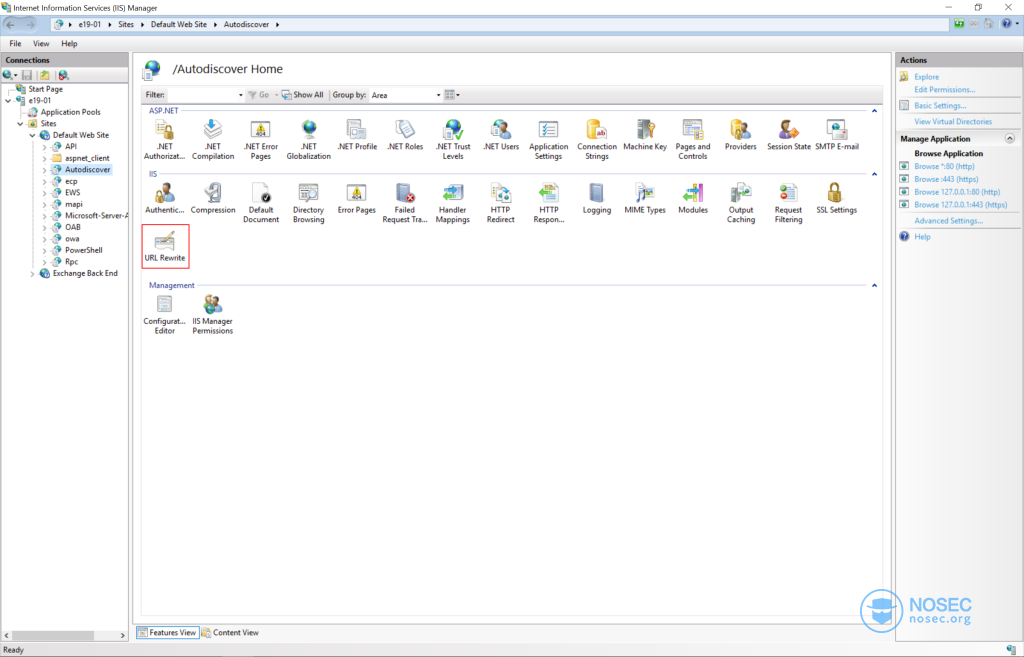Open .NET Error Pages feature
This screenshot has height=657, width=1024.
pos(261,140)
